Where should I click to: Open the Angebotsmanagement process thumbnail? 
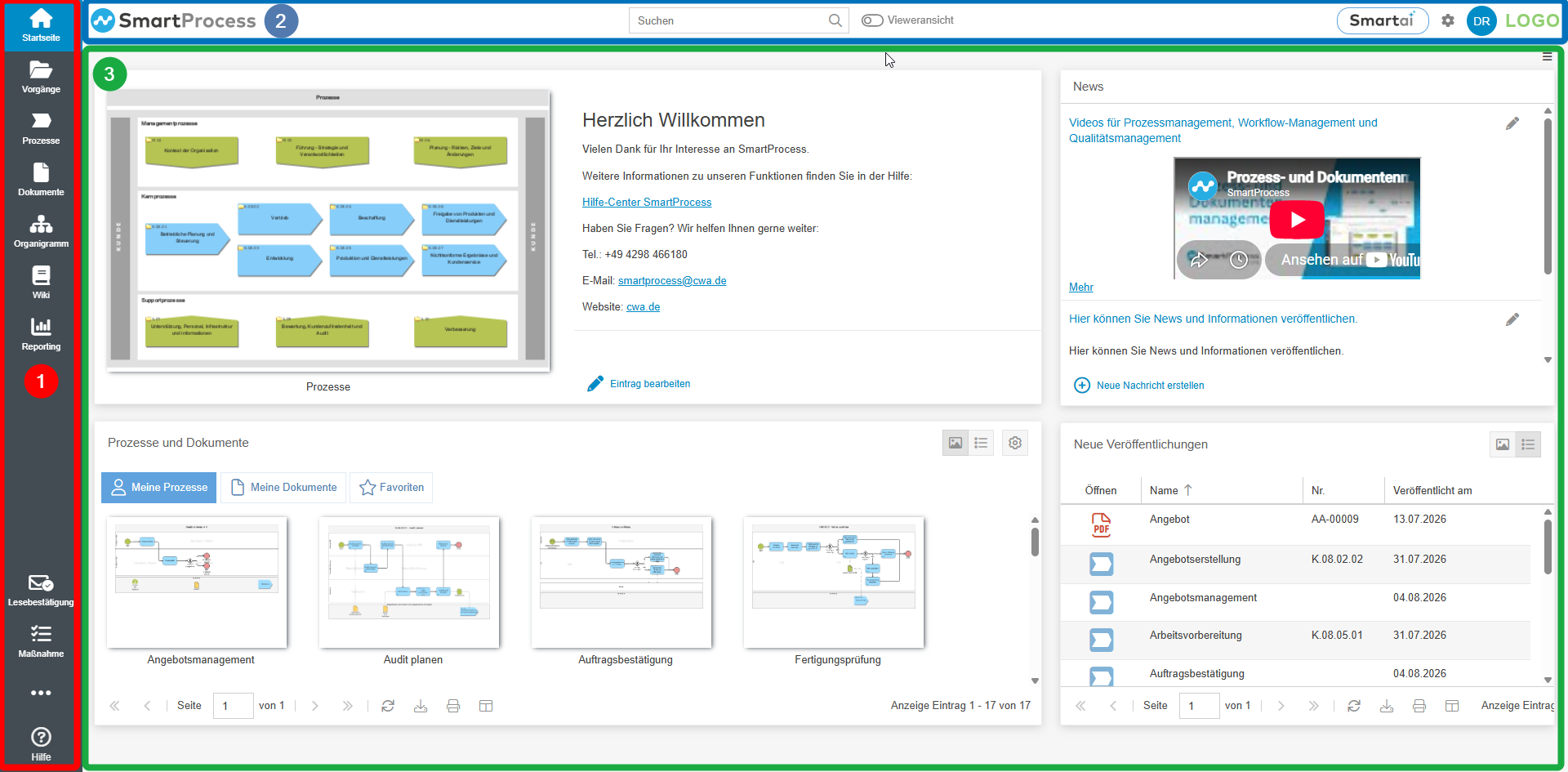point(197,582)
